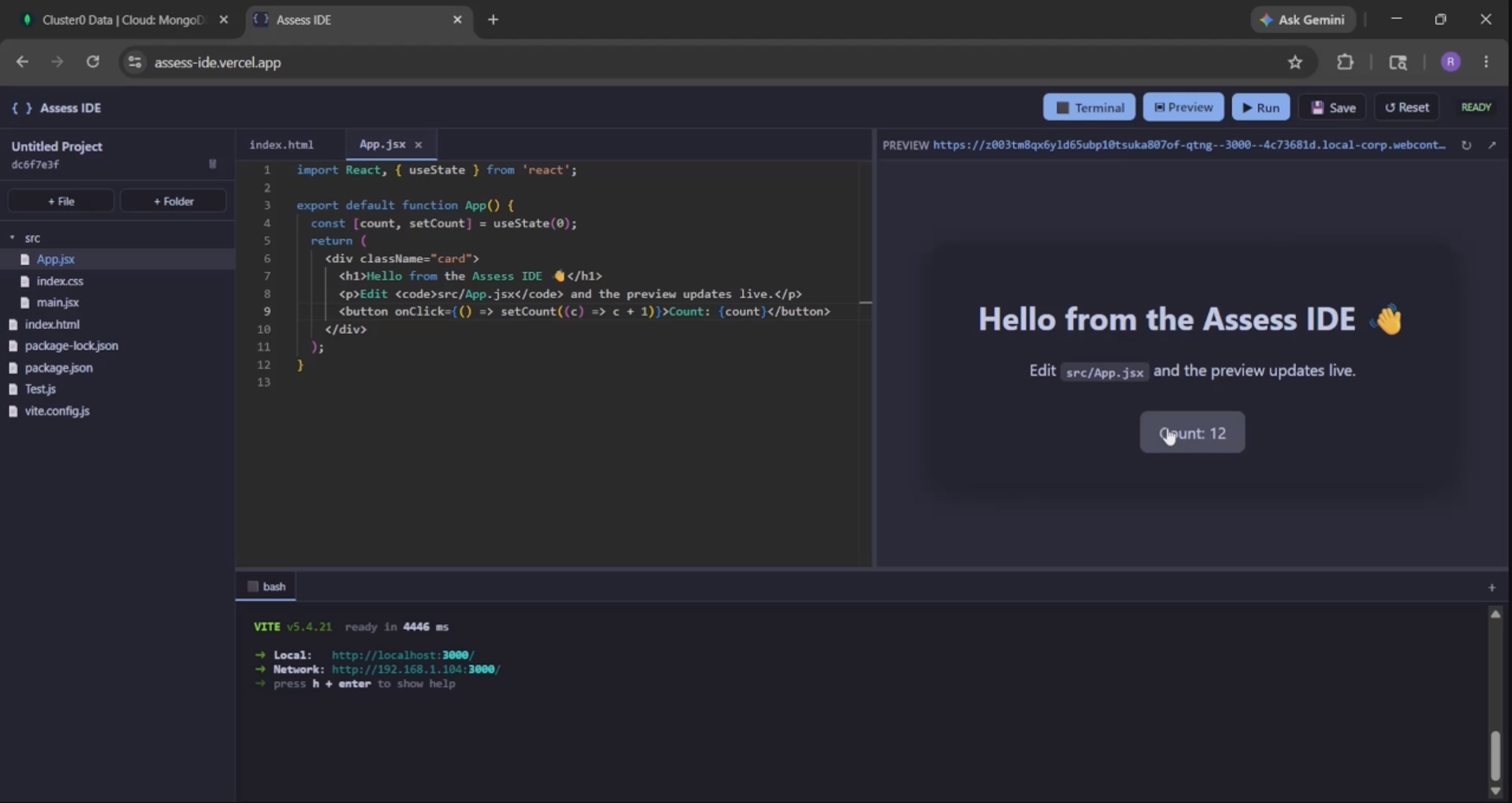The width and height of the screenshot is (1512, 803).
Task: Add a new file with + File
Action: tap(61, 201)
